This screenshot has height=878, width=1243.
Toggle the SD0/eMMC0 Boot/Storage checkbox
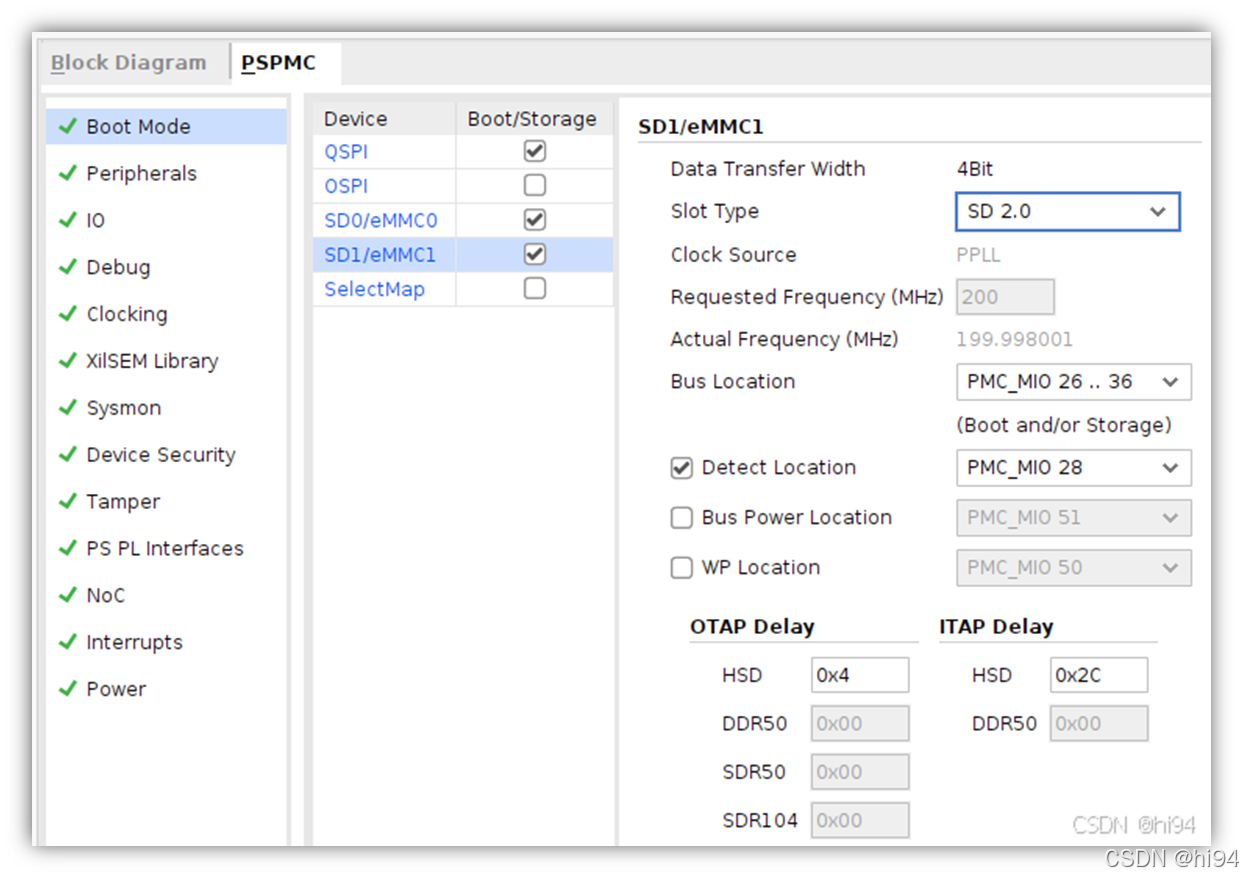(x=535, y=220)
